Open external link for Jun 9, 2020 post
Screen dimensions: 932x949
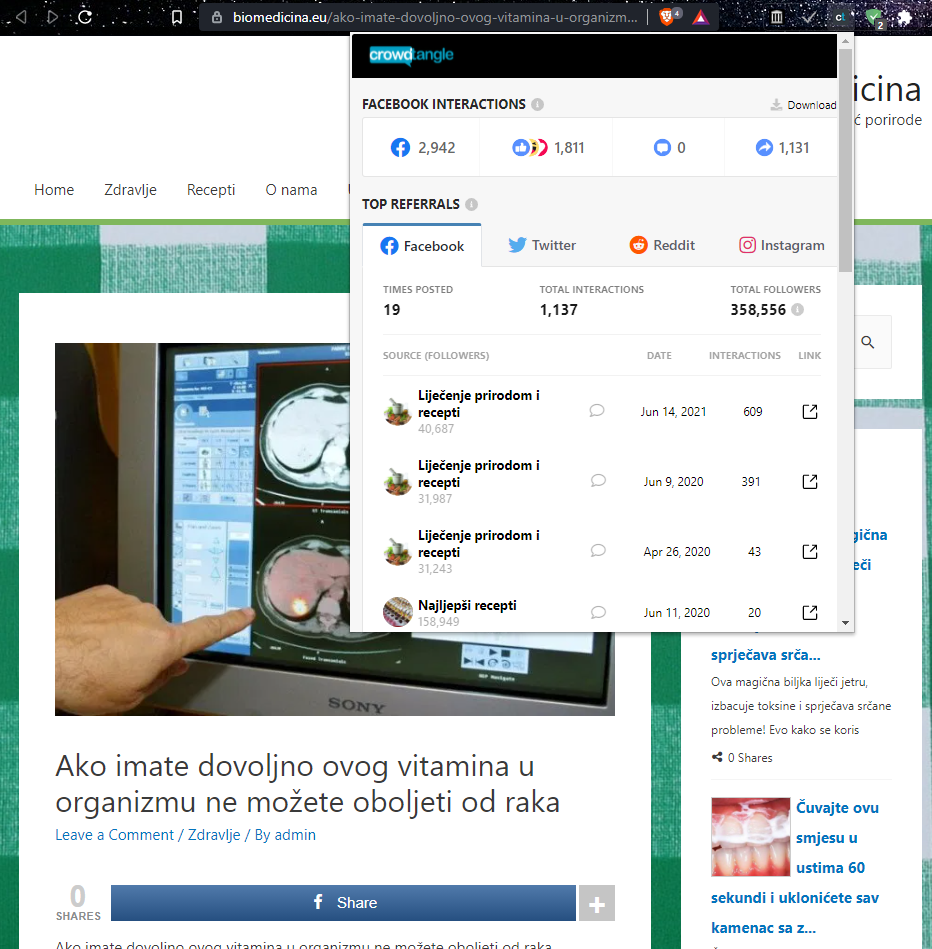[810, 482]
